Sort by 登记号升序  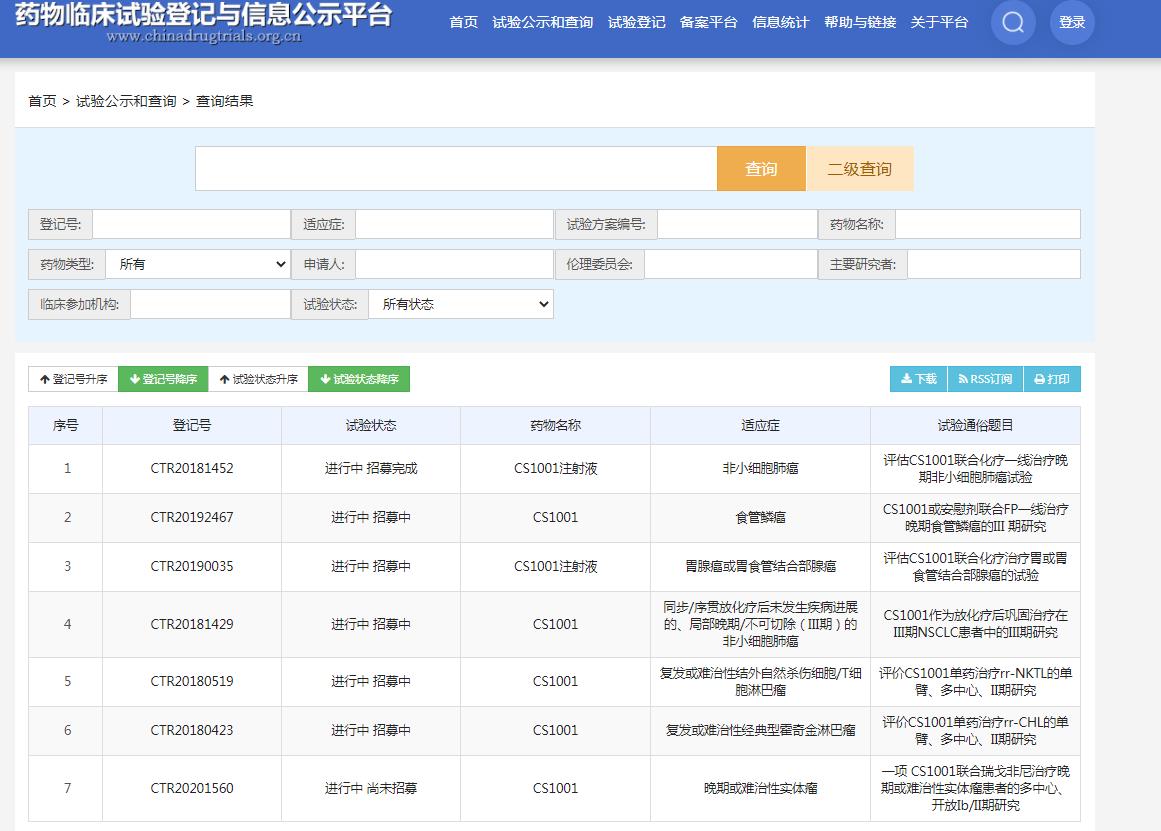[73, 379]
